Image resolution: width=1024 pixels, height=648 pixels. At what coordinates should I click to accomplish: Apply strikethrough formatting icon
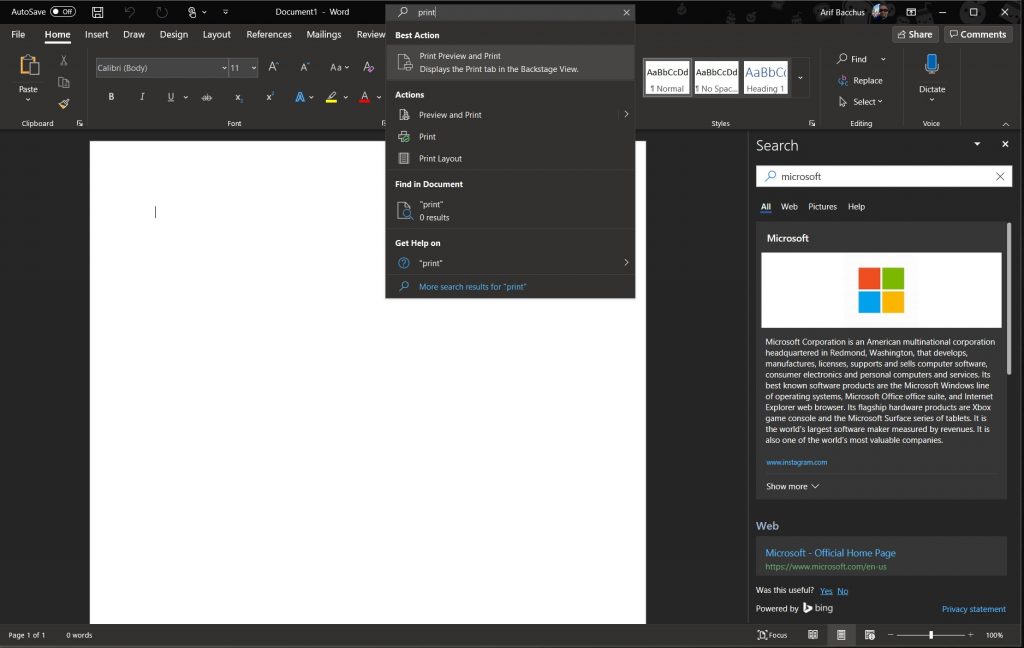pyautogui.click(x=206, y=97)
